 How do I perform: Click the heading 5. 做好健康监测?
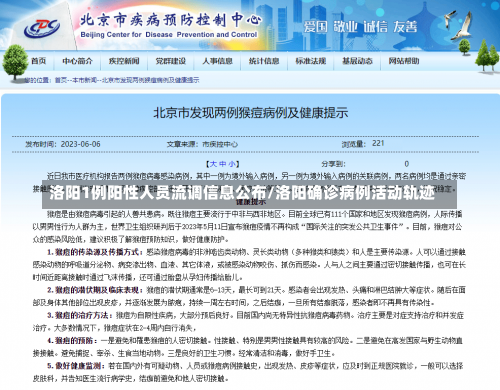(x=76, y=366)
